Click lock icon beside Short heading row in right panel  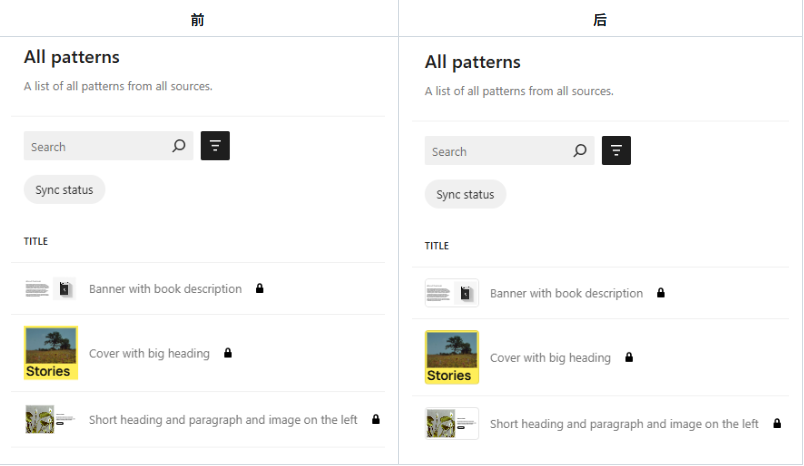pos(777,424)
